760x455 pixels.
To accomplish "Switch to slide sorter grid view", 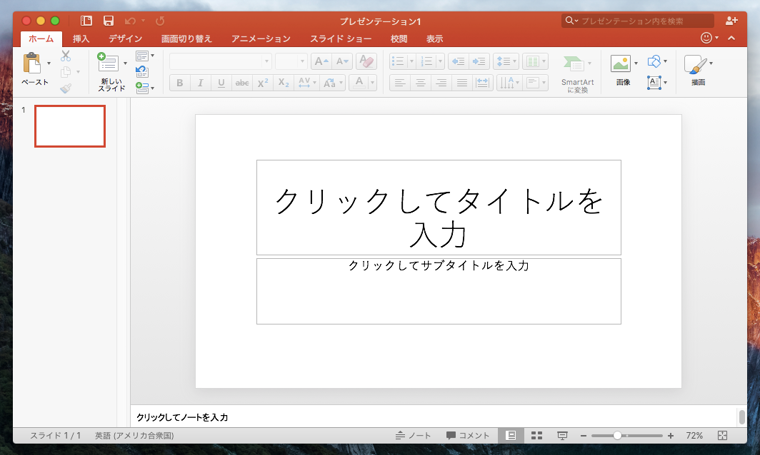I will tap(537, 436).
